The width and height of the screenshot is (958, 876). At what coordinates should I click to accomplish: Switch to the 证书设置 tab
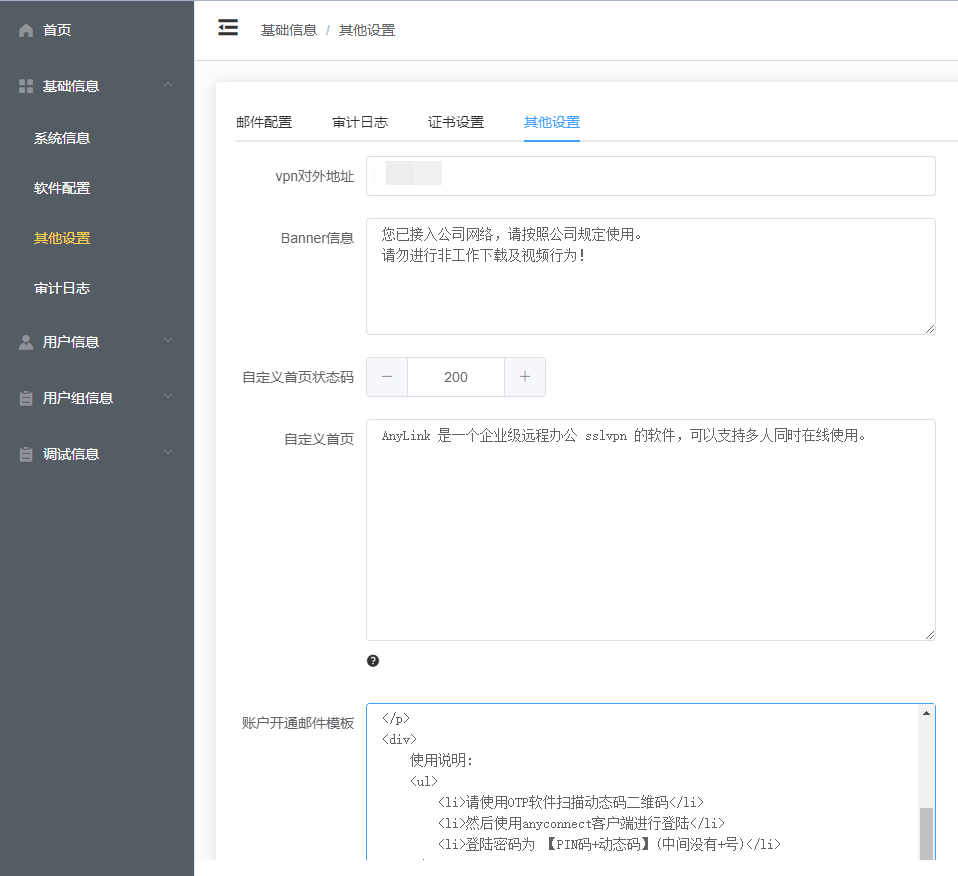[x=456, y=122]
